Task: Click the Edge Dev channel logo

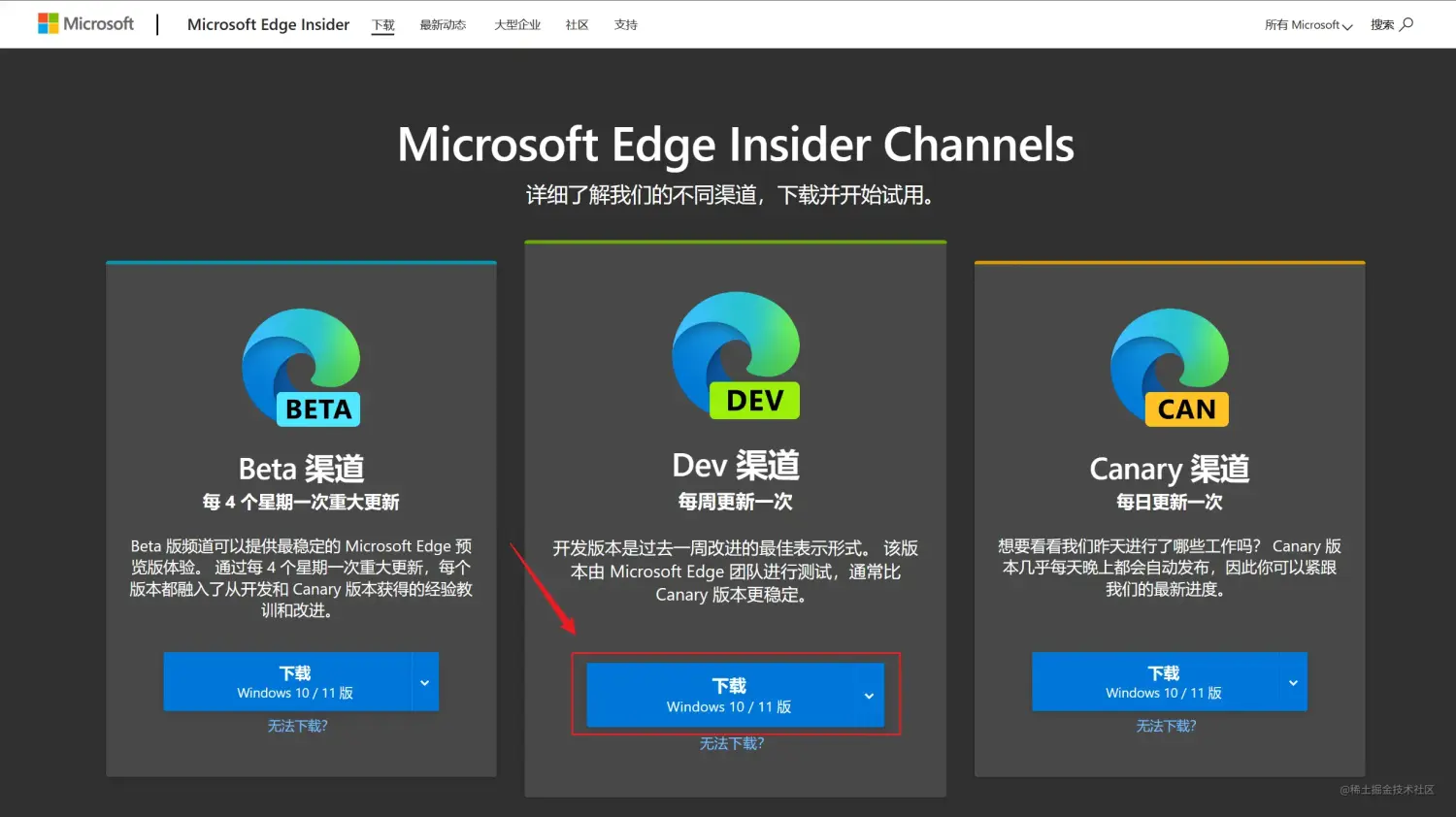Action: tap(736, 355)
